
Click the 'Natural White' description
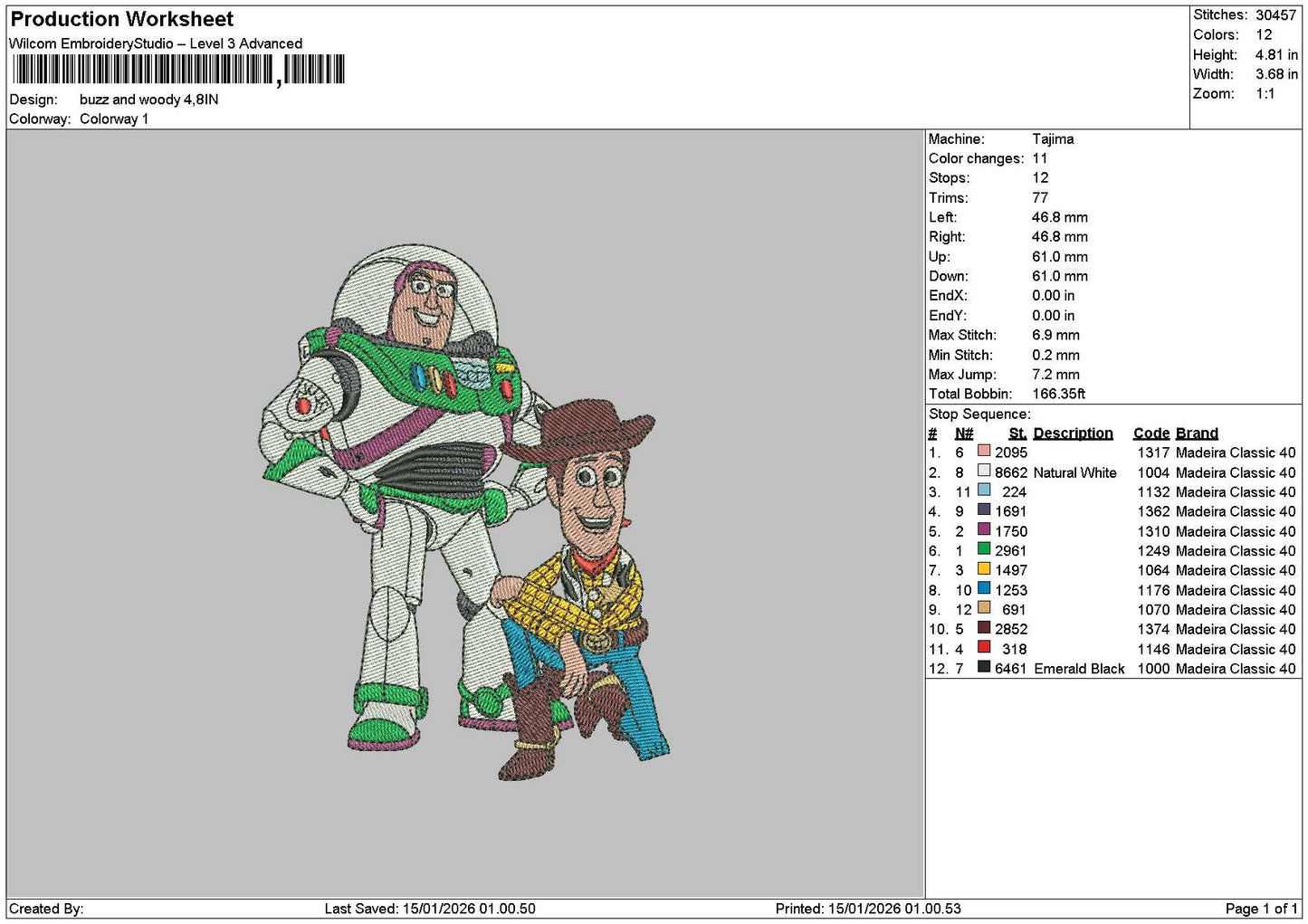(x=1074, y=472)
